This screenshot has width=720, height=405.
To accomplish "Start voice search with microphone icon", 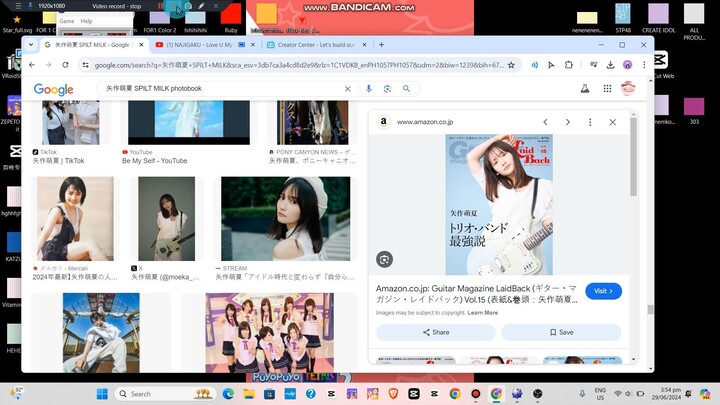I will (369, 89).
